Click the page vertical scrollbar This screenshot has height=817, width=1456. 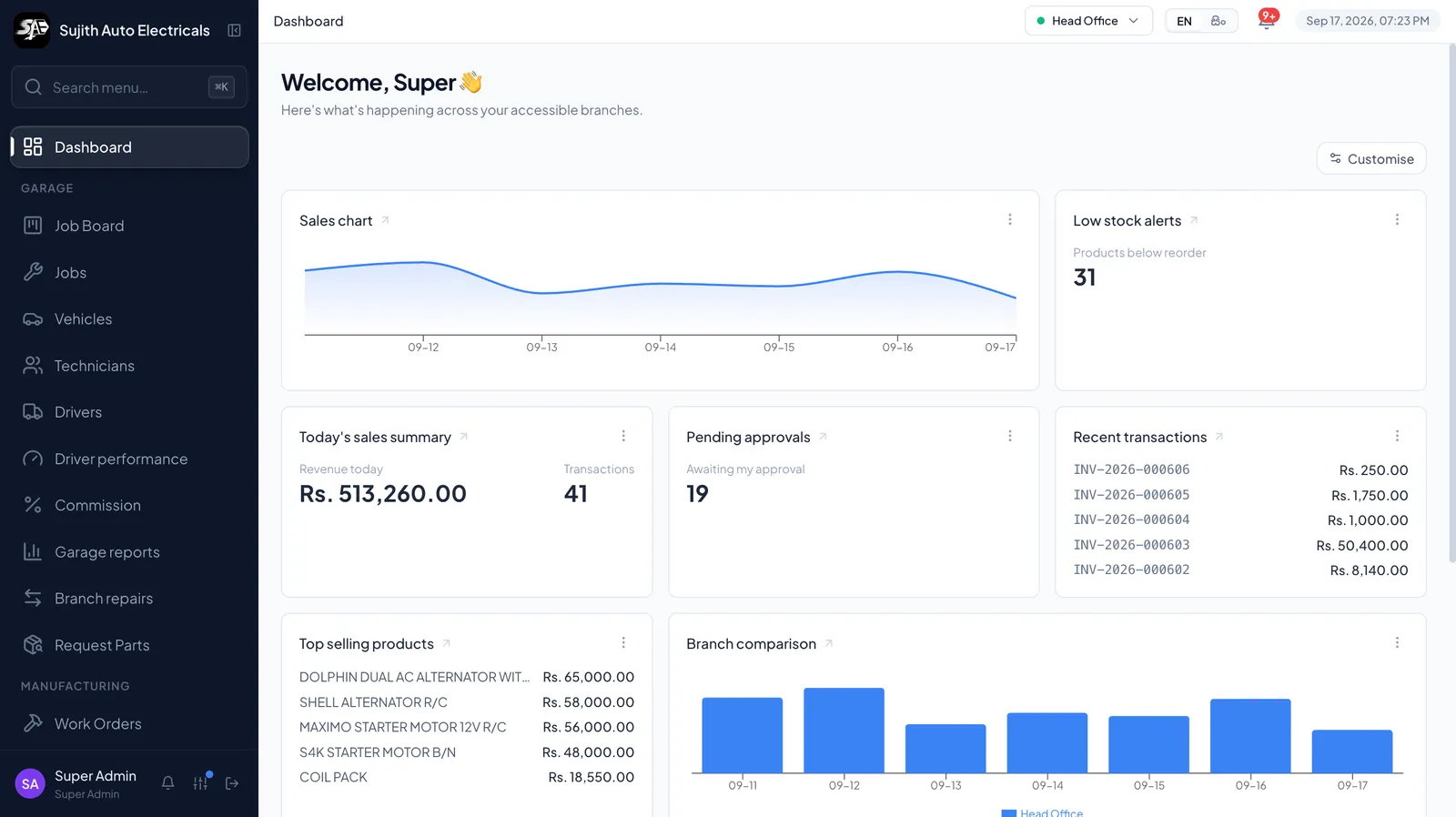tap(1451, 303)
